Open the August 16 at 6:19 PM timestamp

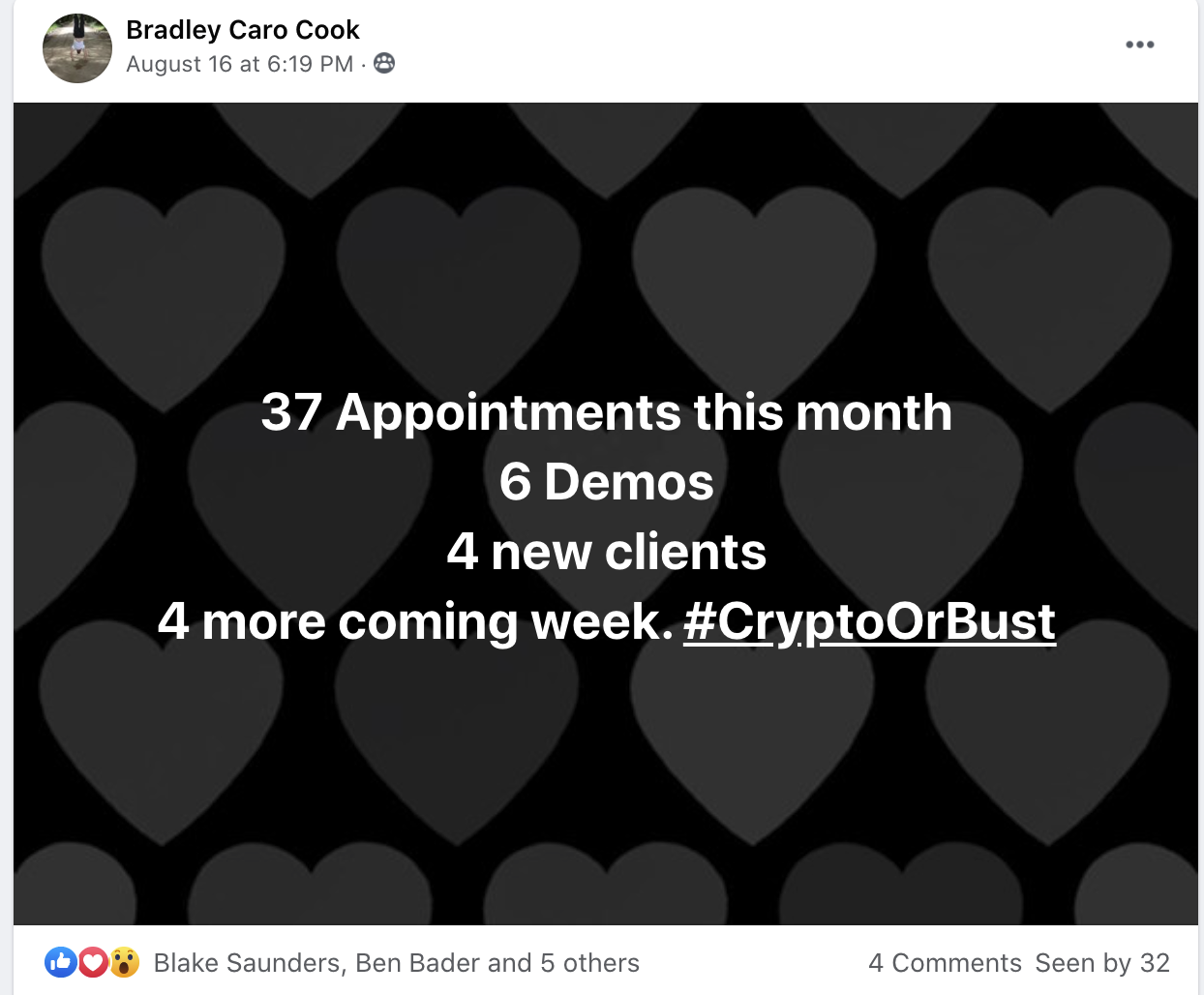point(240,64)
